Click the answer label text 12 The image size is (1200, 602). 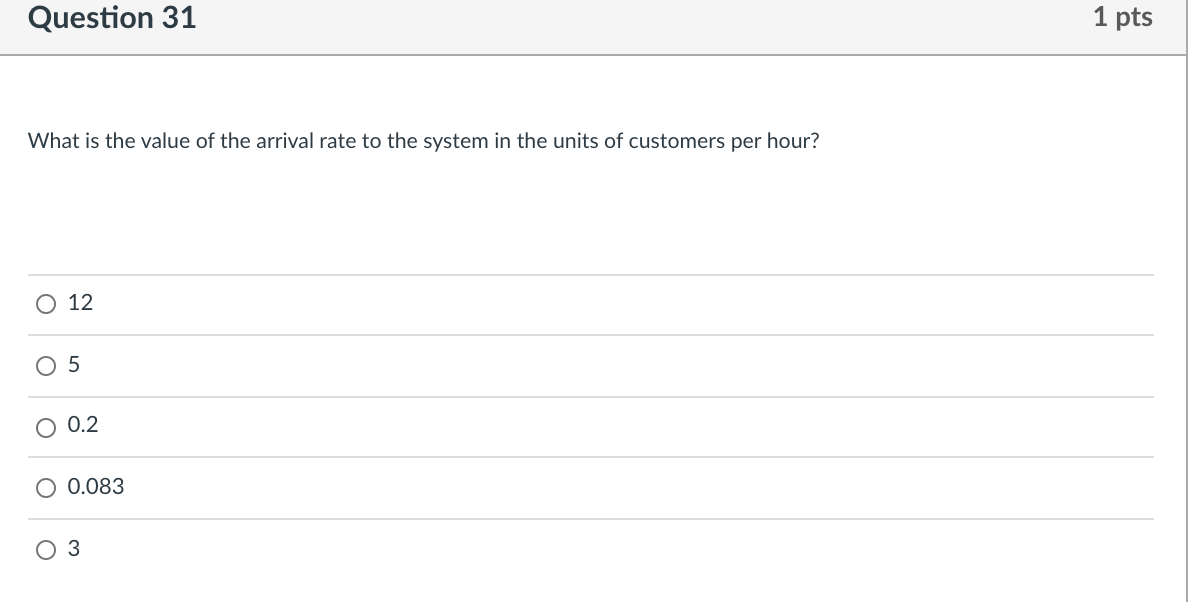pyautogui.click(x=80, y=304)
